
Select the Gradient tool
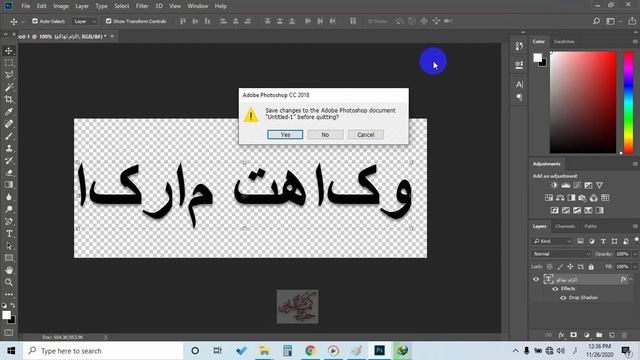click(9, 185)
